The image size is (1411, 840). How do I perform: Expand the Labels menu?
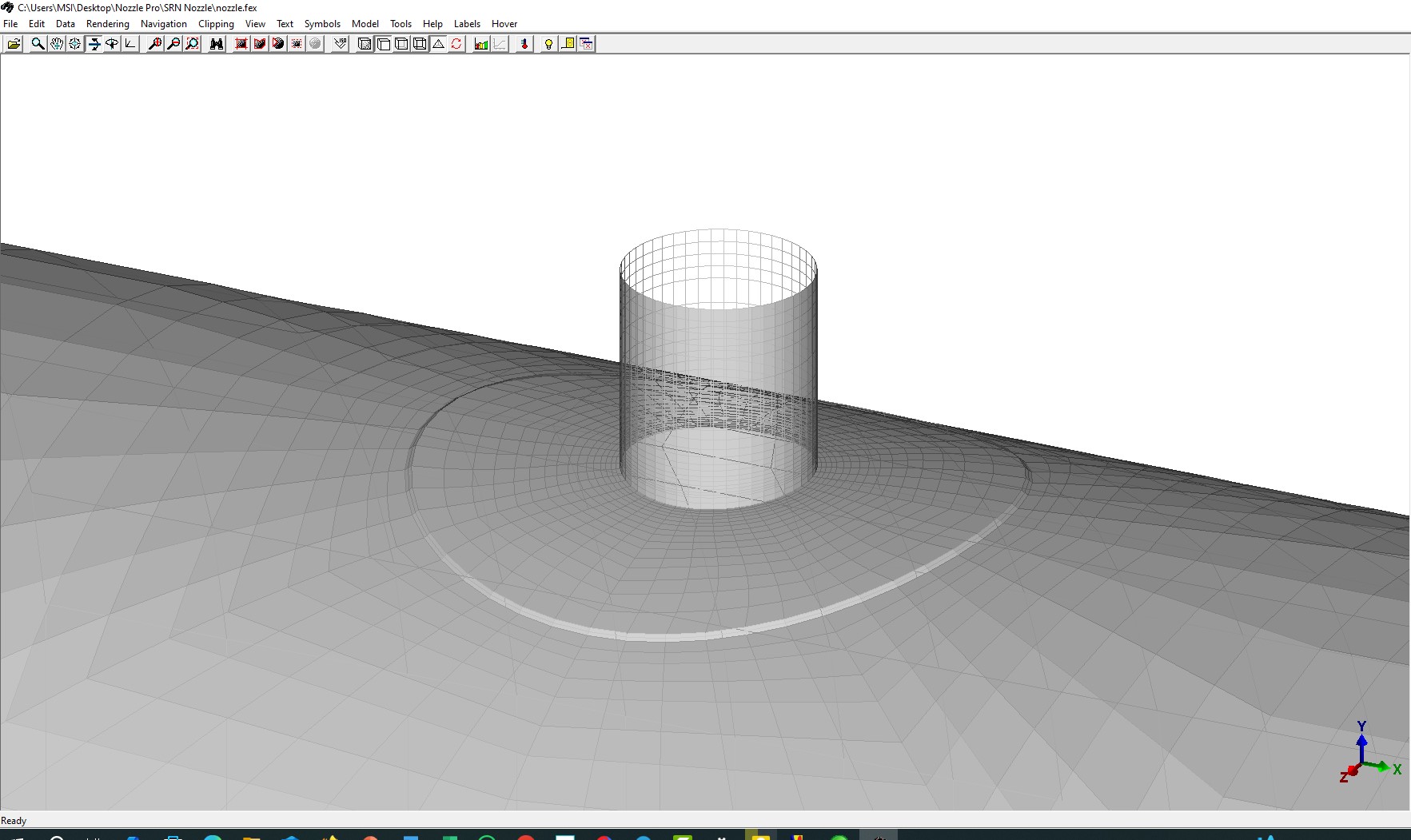(467, 24)
